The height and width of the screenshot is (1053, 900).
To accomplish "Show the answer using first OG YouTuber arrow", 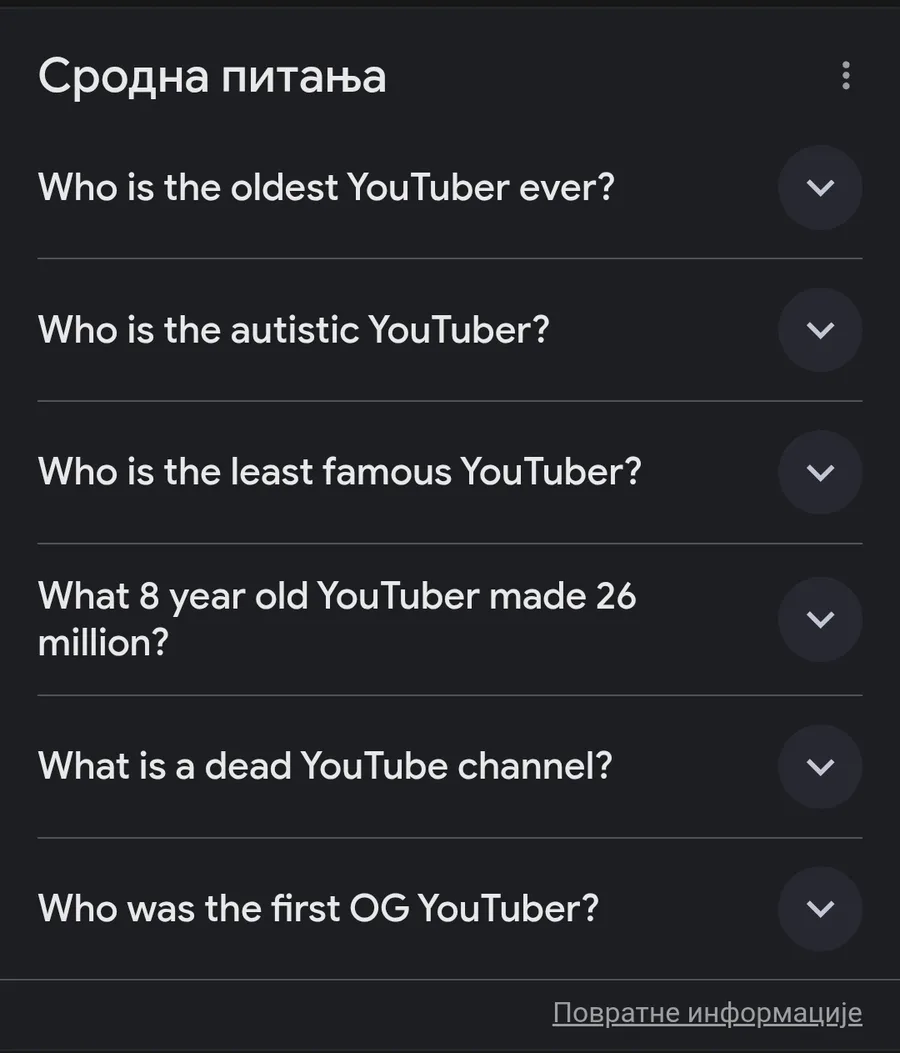I will click(x=820, y=909).
